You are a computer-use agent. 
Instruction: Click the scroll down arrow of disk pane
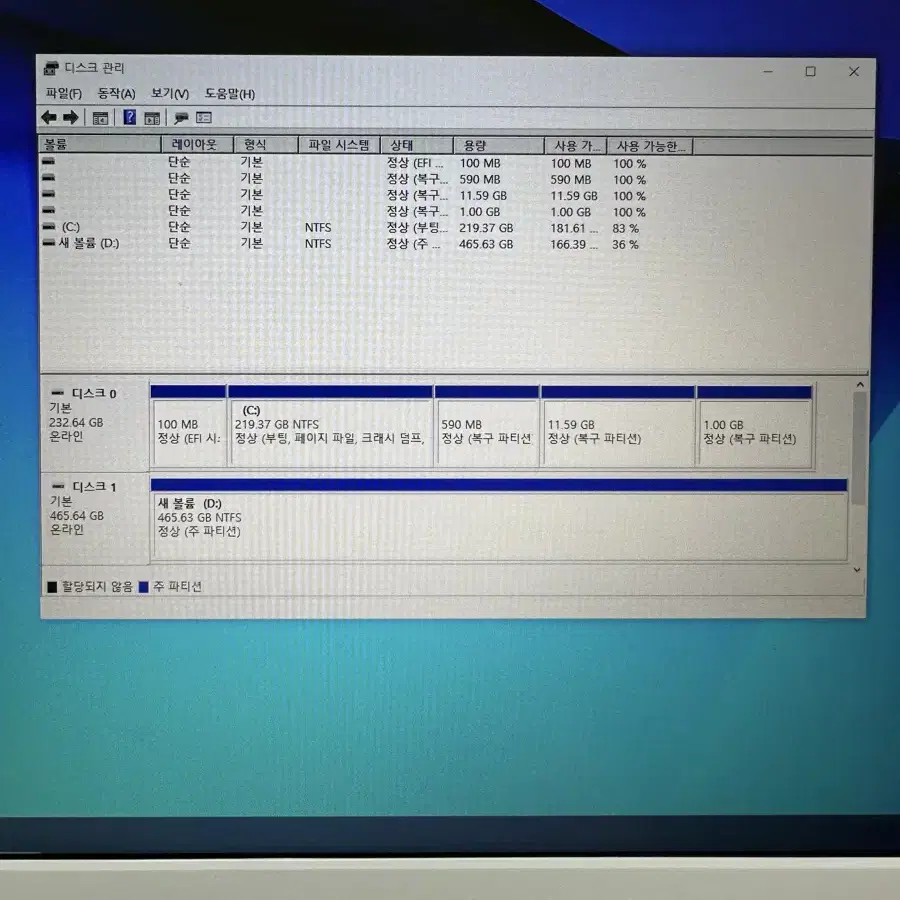pyautogui.click(x=857, y=569)
